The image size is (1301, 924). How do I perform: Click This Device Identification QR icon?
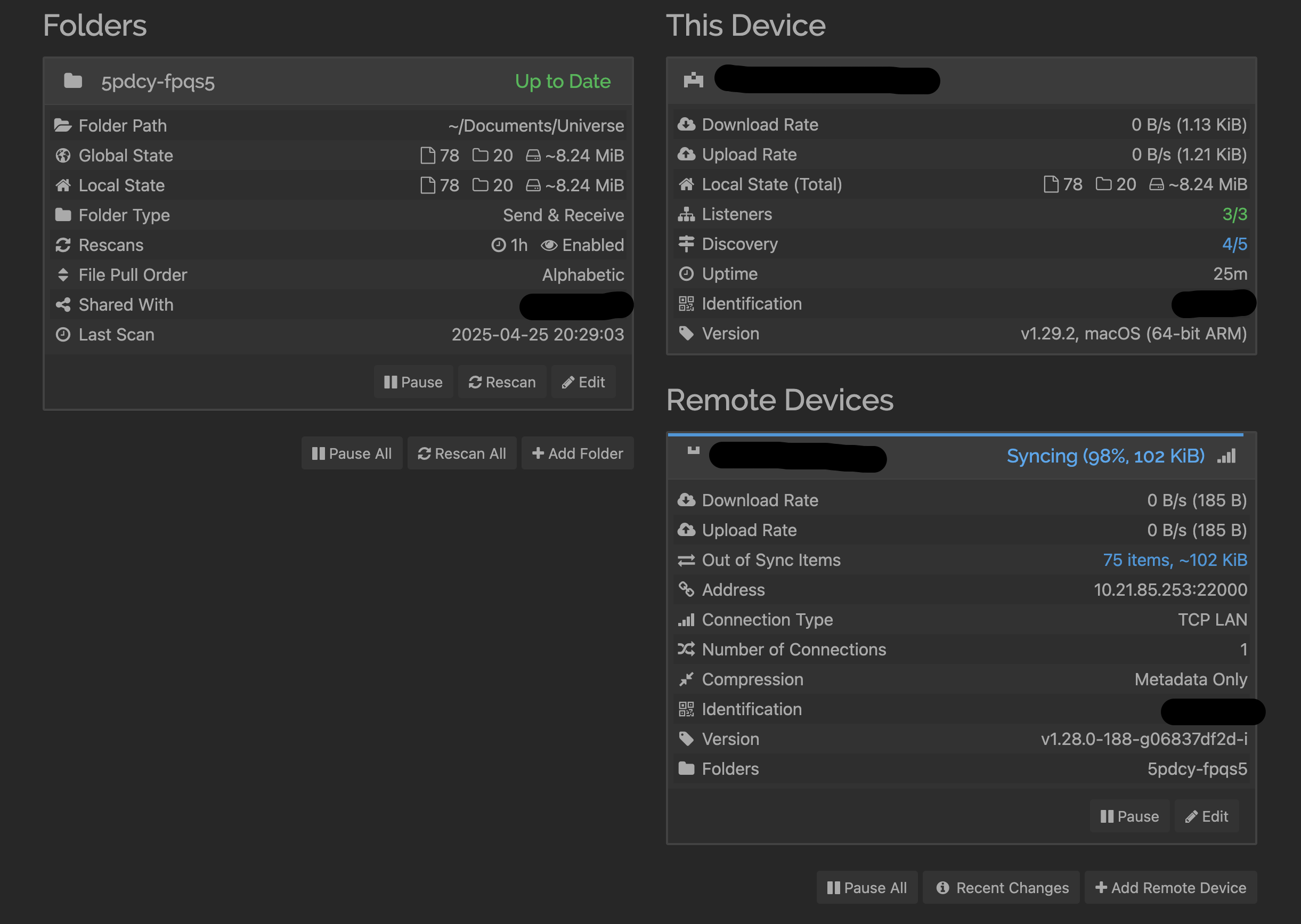[x=686, y=304]
